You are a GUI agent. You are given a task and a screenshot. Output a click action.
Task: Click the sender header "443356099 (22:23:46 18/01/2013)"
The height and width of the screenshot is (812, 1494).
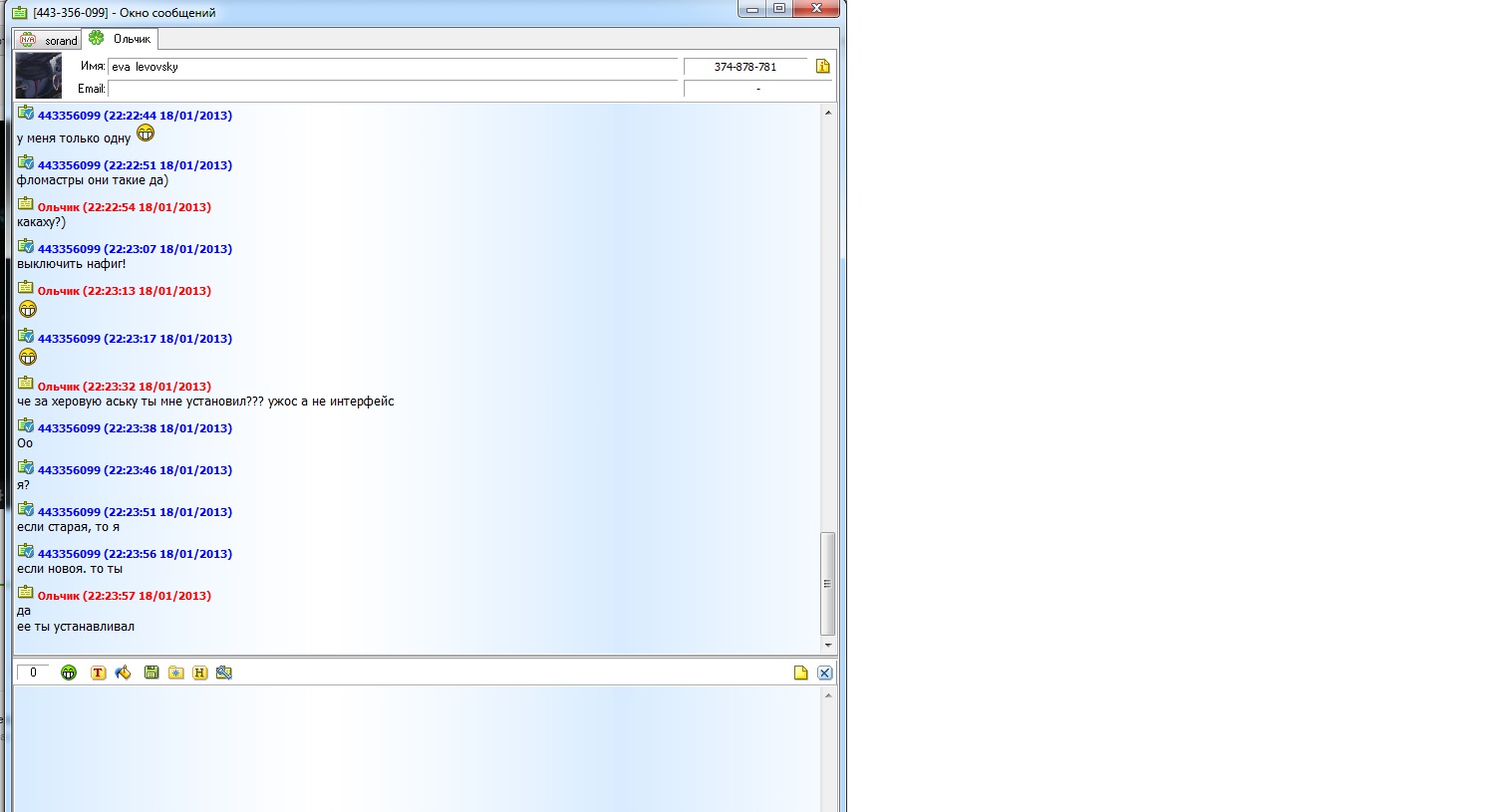pos(135,470)
